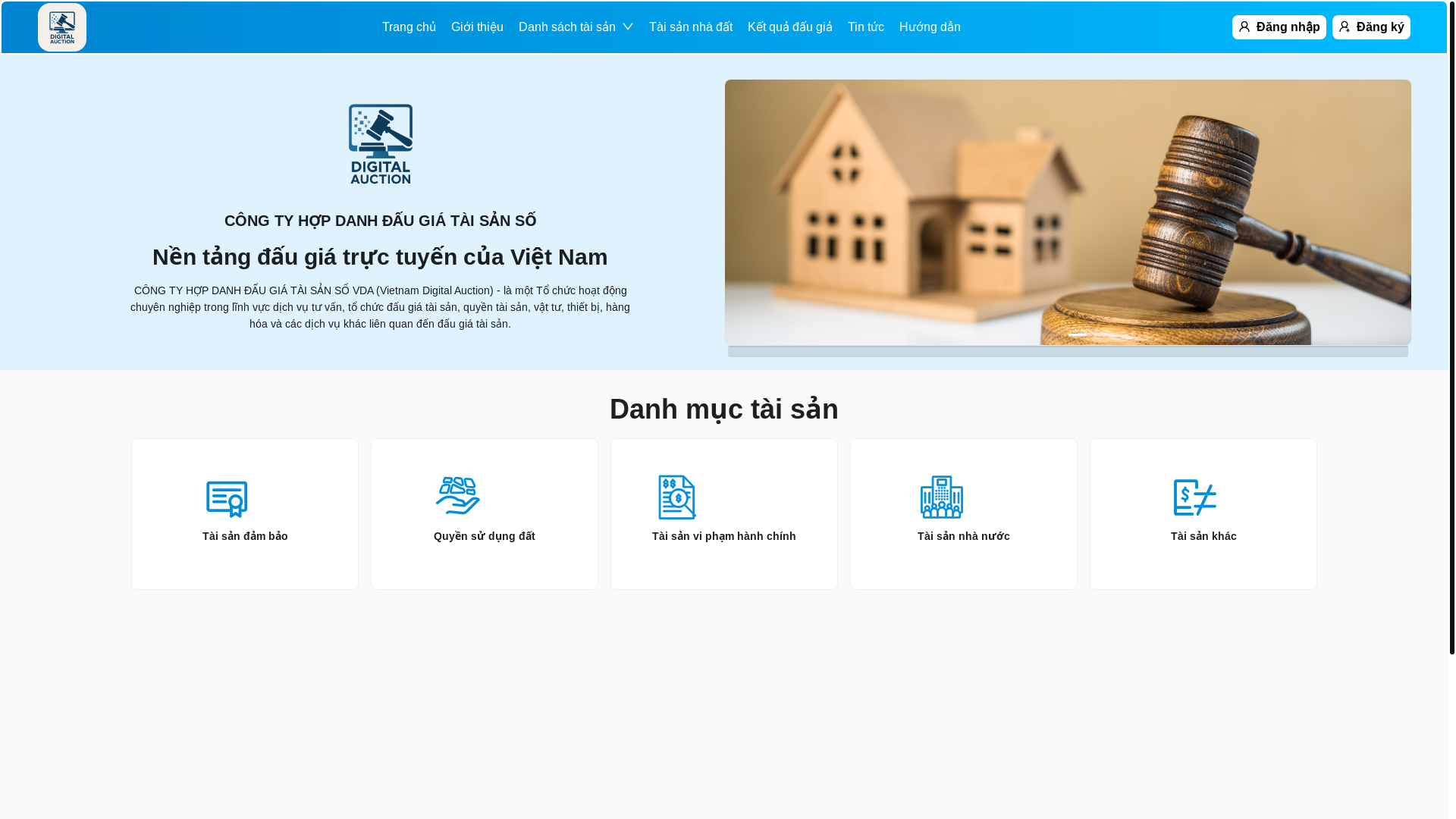Click the Đăng ký button

tap(1371, 27)
